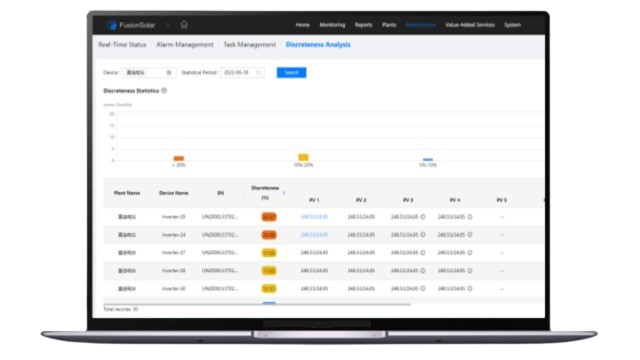Switch to the Alarm Management tab
Screen dimensions: 640x360
pyautogui.click(x=185, y=44)
